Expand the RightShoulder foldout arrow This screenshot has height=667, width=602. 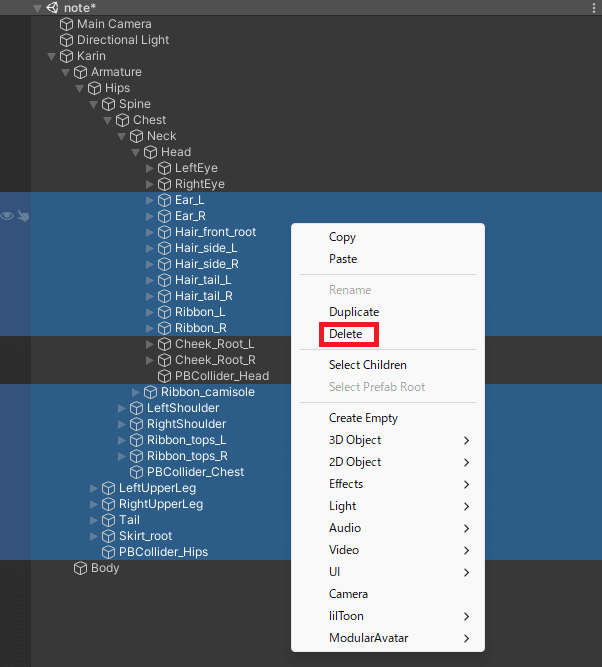[121, 424]
